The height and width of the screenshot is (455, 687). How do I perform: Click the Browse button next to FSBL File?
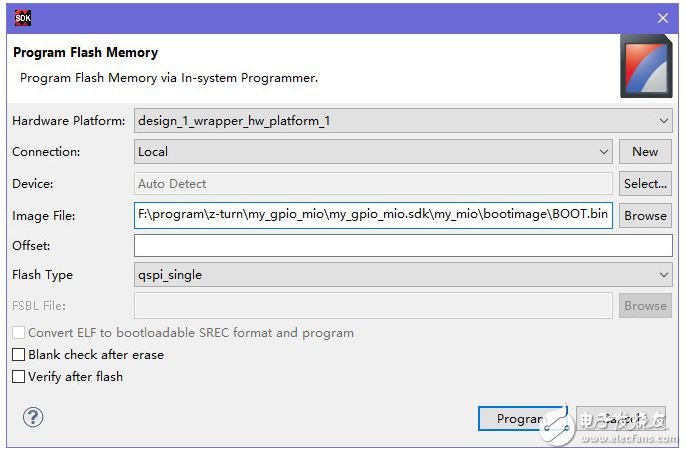pyautogui.click(x=645, y=306)
